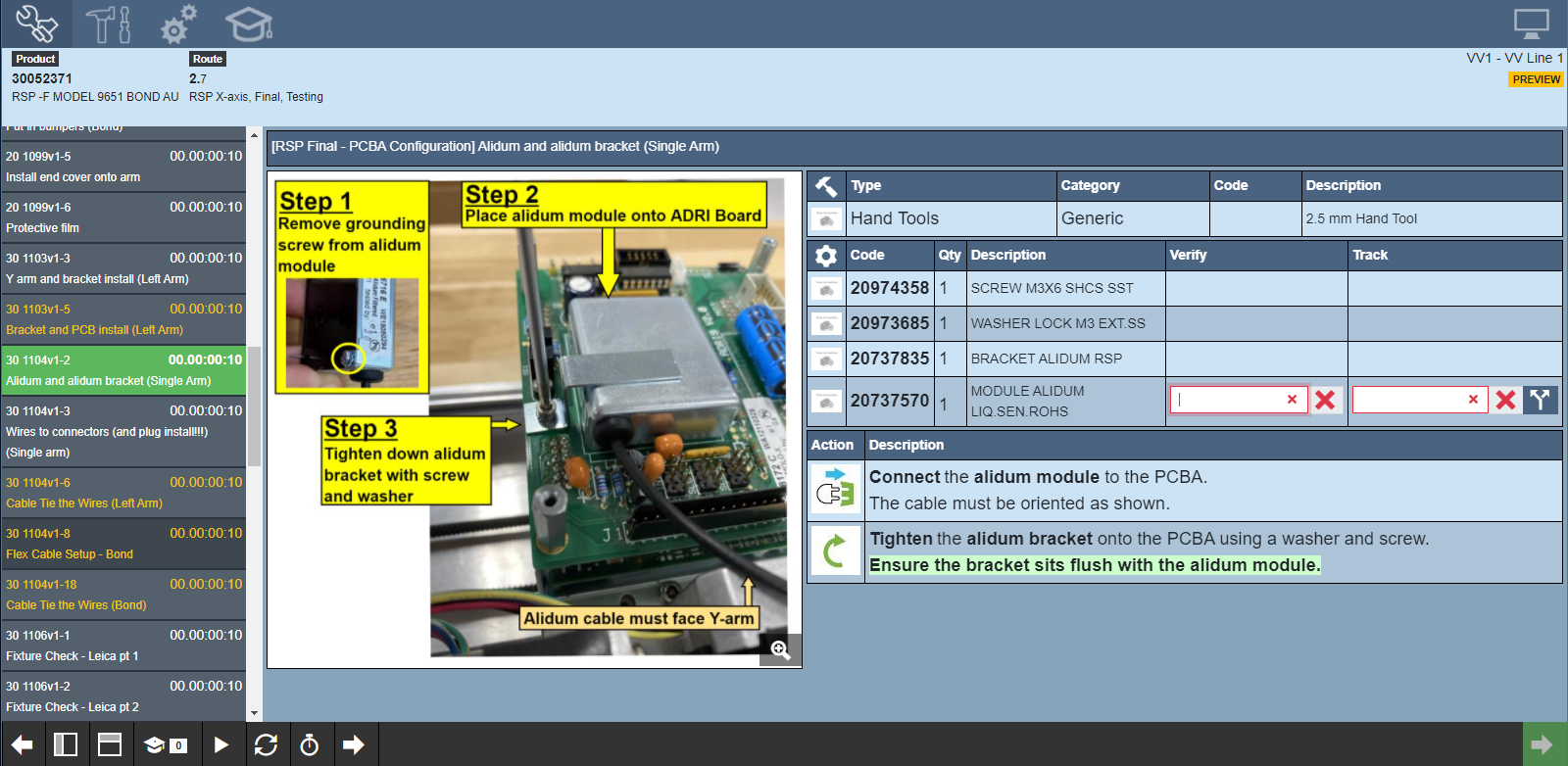Image resolution: width=1568 pixels, height=766 pixels.
Task: Select step 'Flex Cable Setup - Bond'
Action: [x=123, y=544]
